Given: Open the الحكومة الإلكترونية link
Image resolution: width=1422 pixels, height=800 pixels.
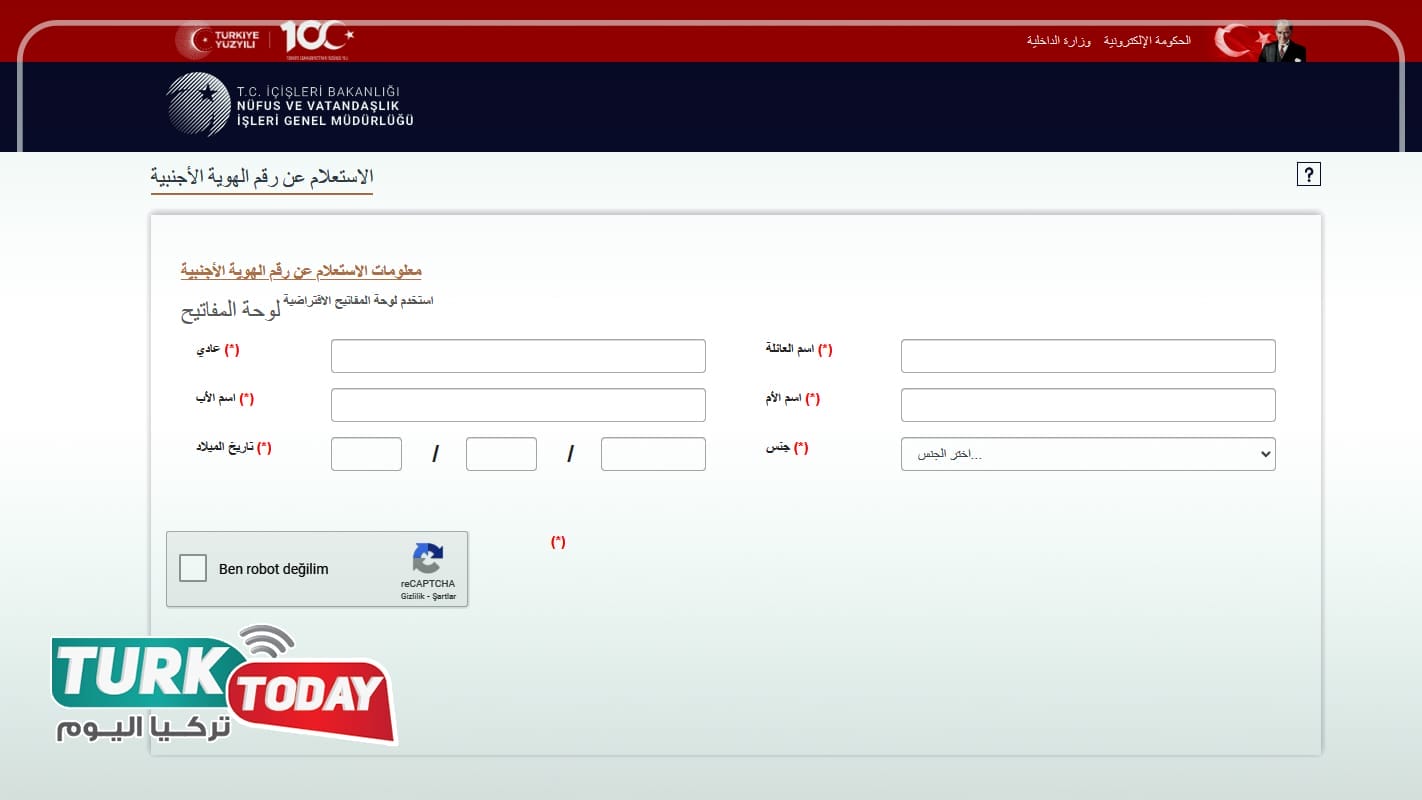Looking at the screenshot, I should tap(1147, 41).
